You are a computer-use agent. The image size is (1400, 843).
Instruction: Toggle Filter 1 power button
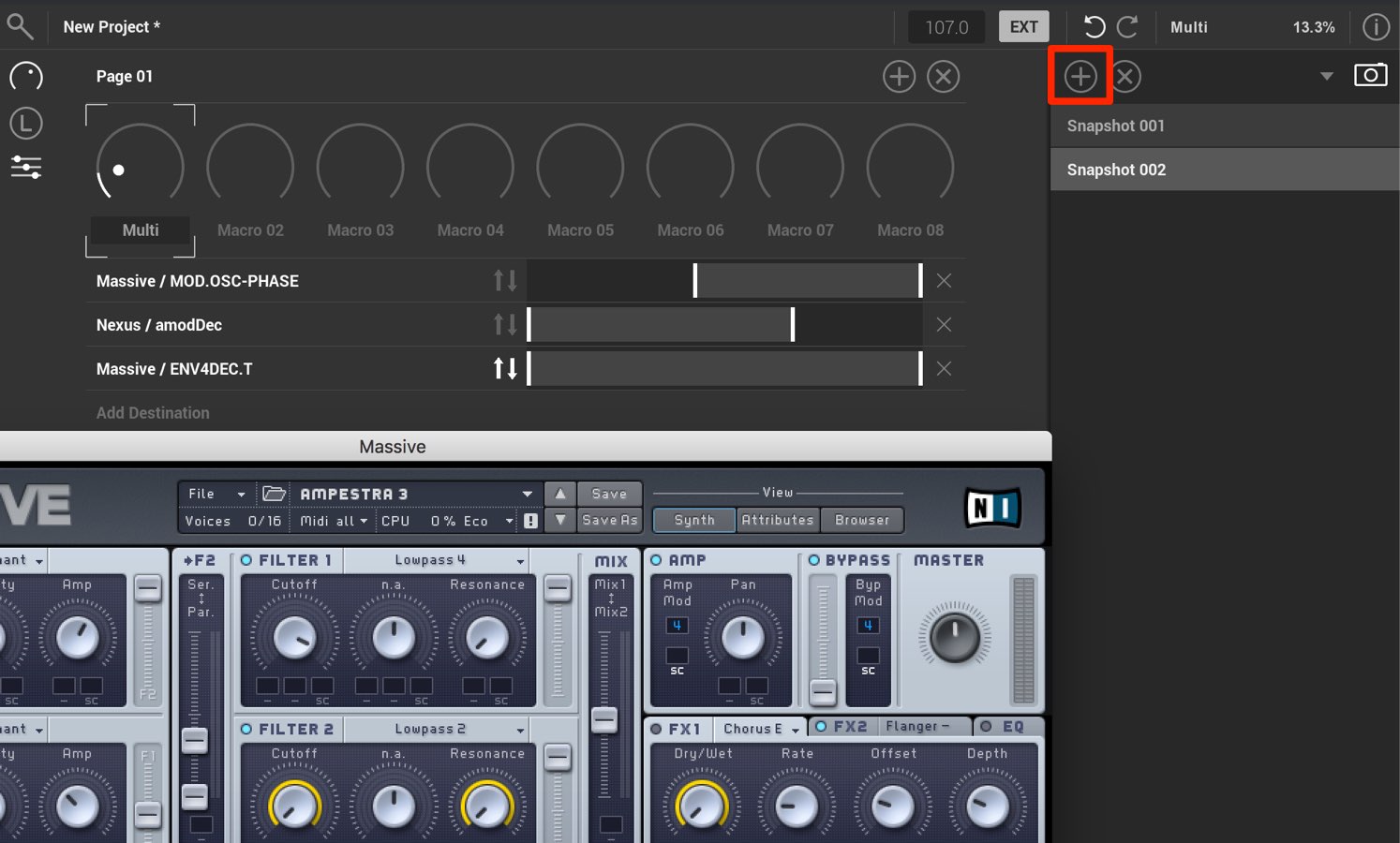[246, 560]
